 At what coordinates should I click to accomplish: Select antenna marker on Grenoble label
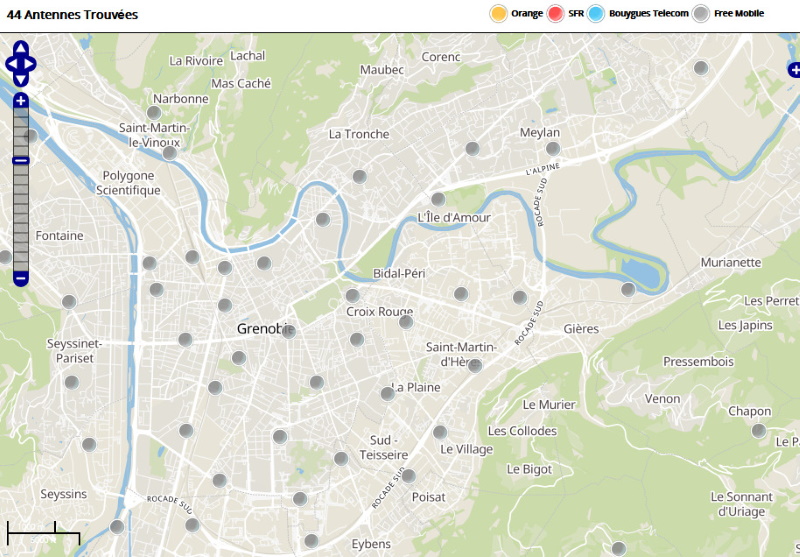[289, 332]
